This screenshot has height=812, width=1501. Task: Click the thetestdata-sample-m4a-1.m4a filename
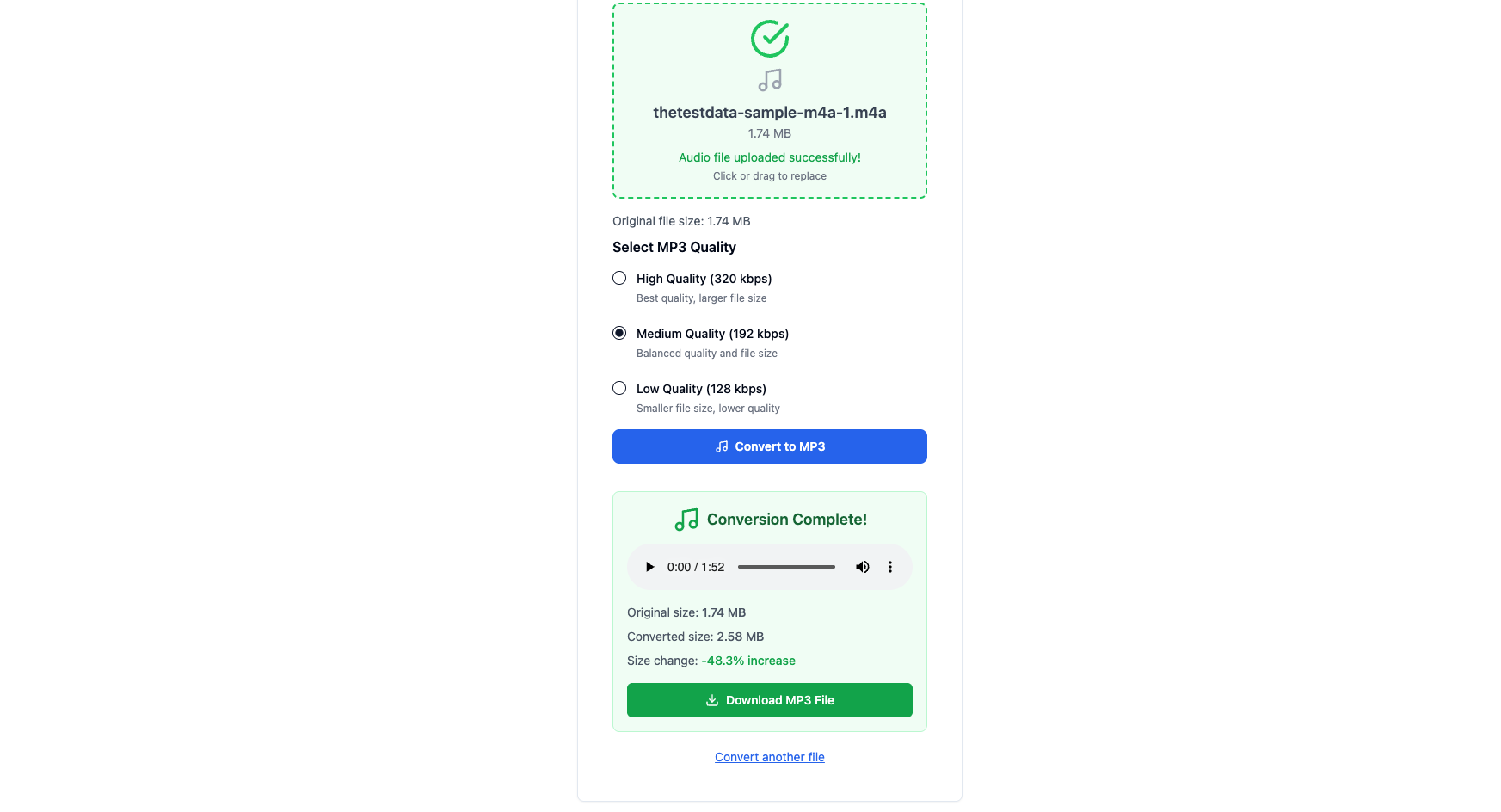coord(770,113)
